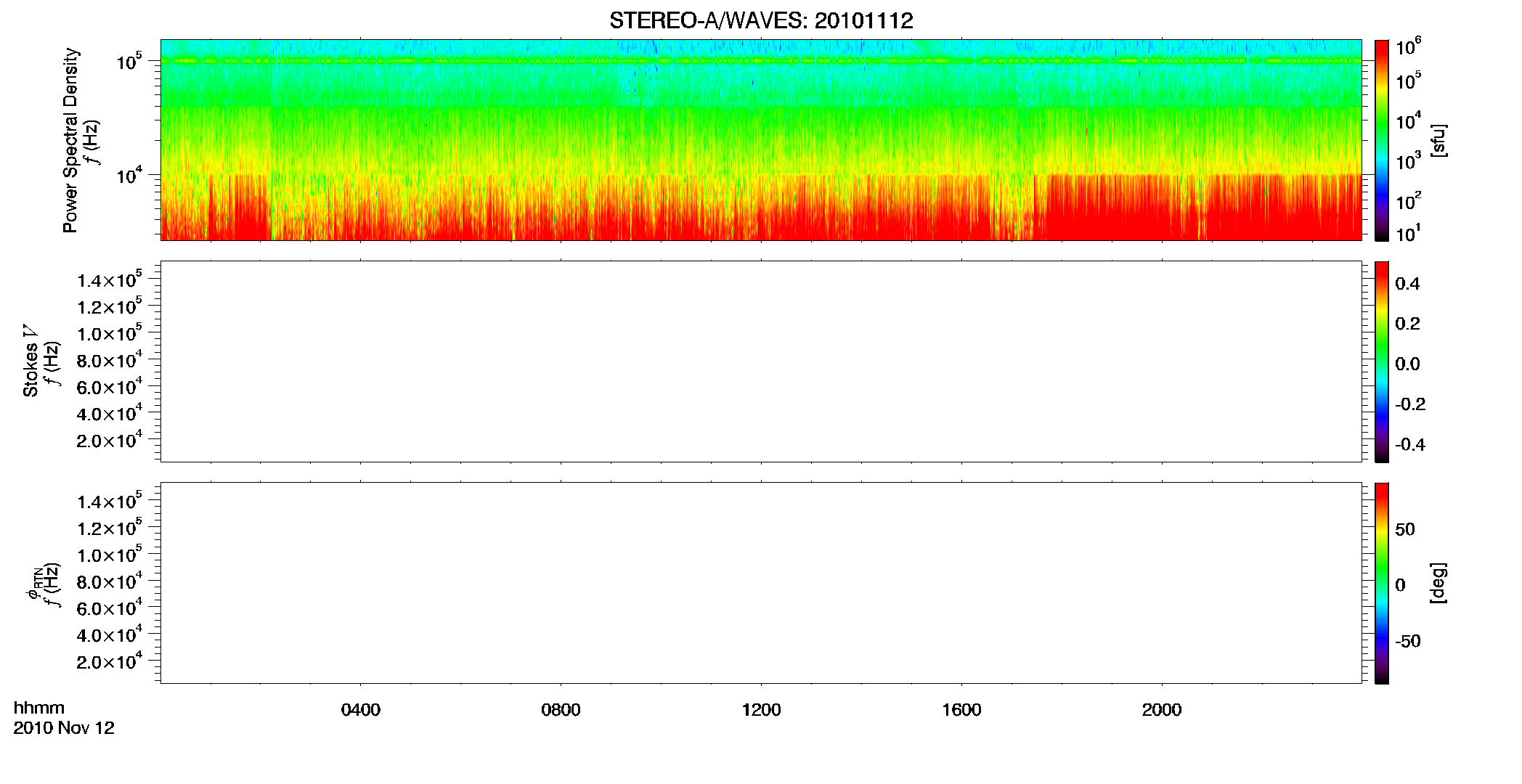Click the 0.4 label on Stokes color bar
This screenshot has height=784, width=1522.
click(x=1407, y=284)
